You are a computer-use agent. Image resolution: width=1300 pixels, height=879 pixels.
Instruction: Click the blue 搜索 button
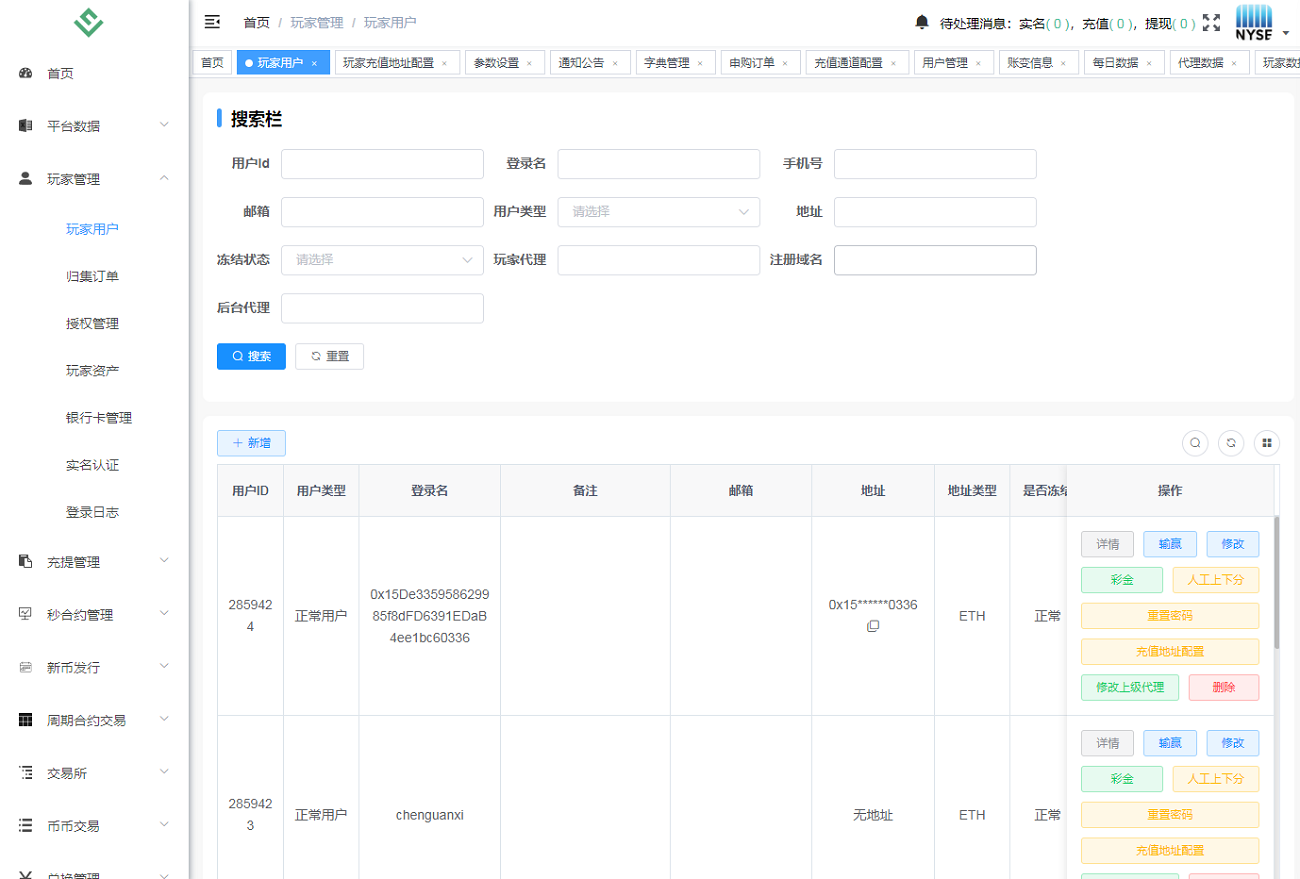[251, 356]
